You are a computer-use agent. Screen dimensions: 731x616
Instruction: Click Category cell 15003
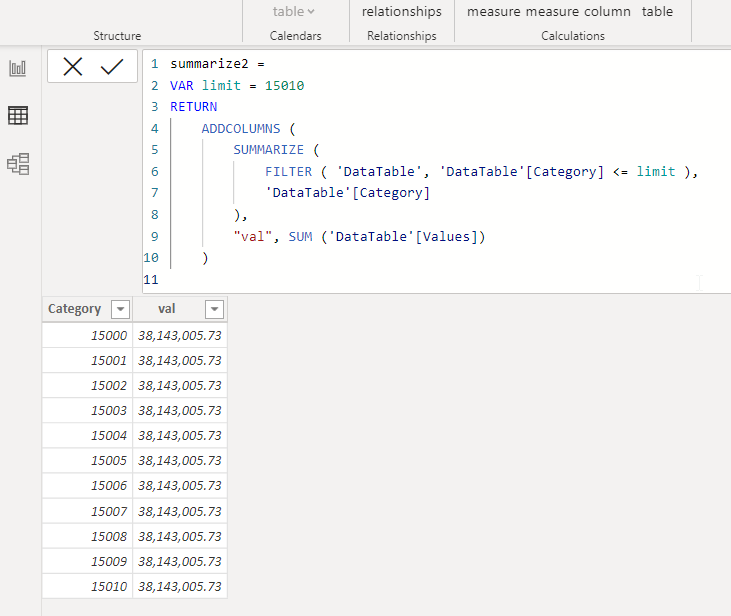click(88, 410)
